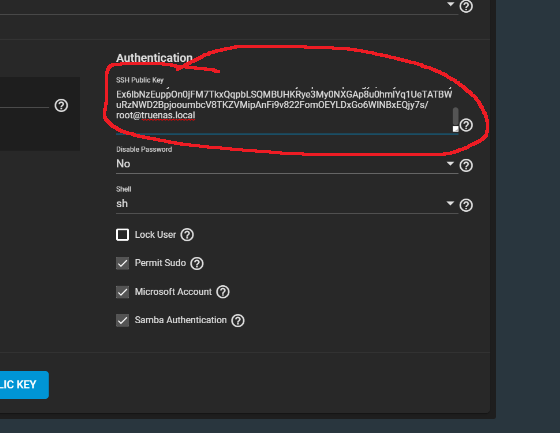View help for Lock User
The width and height of the screenshot is (560, 433).
[x=187, y=235]
